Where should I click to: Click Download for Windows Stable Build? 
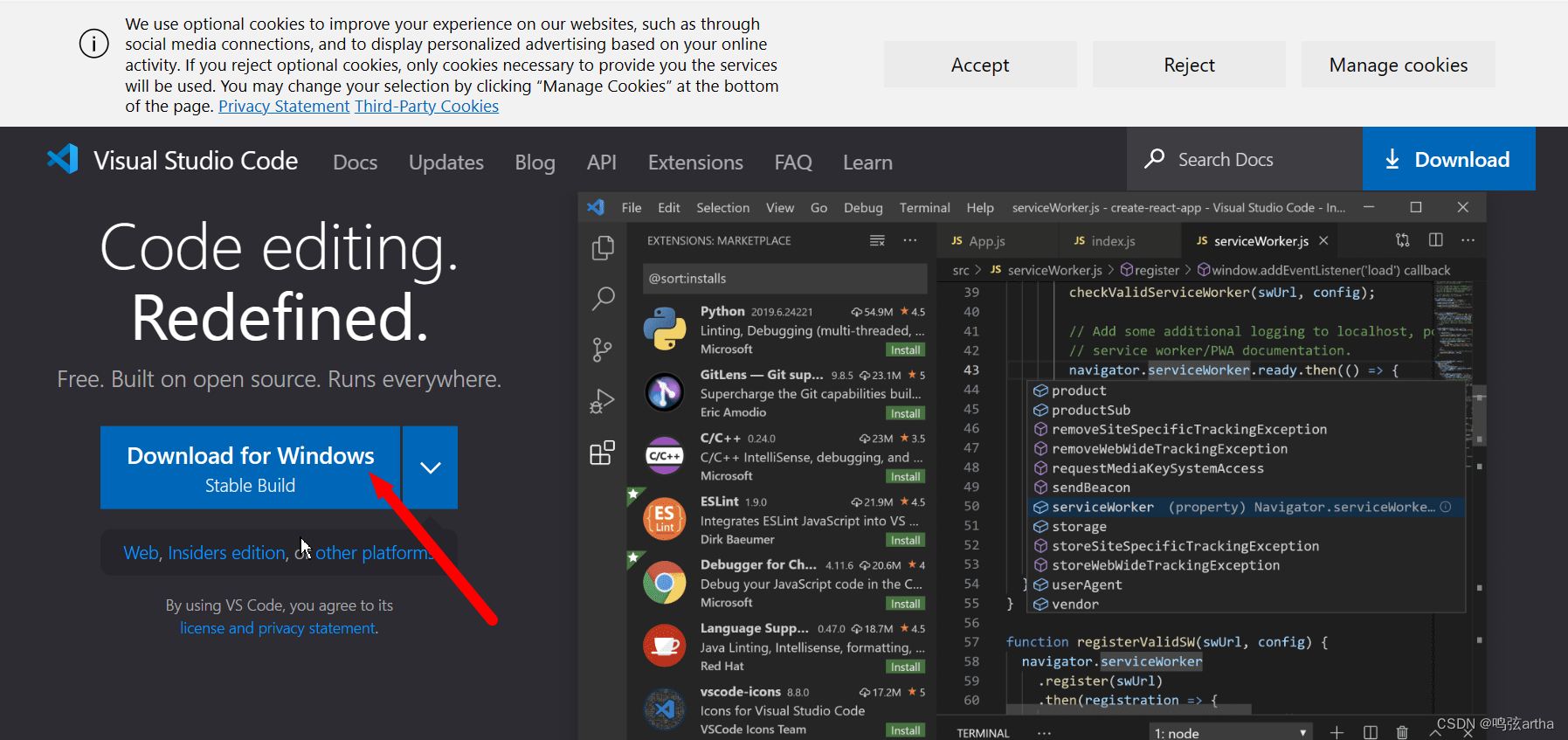point(250,467)
